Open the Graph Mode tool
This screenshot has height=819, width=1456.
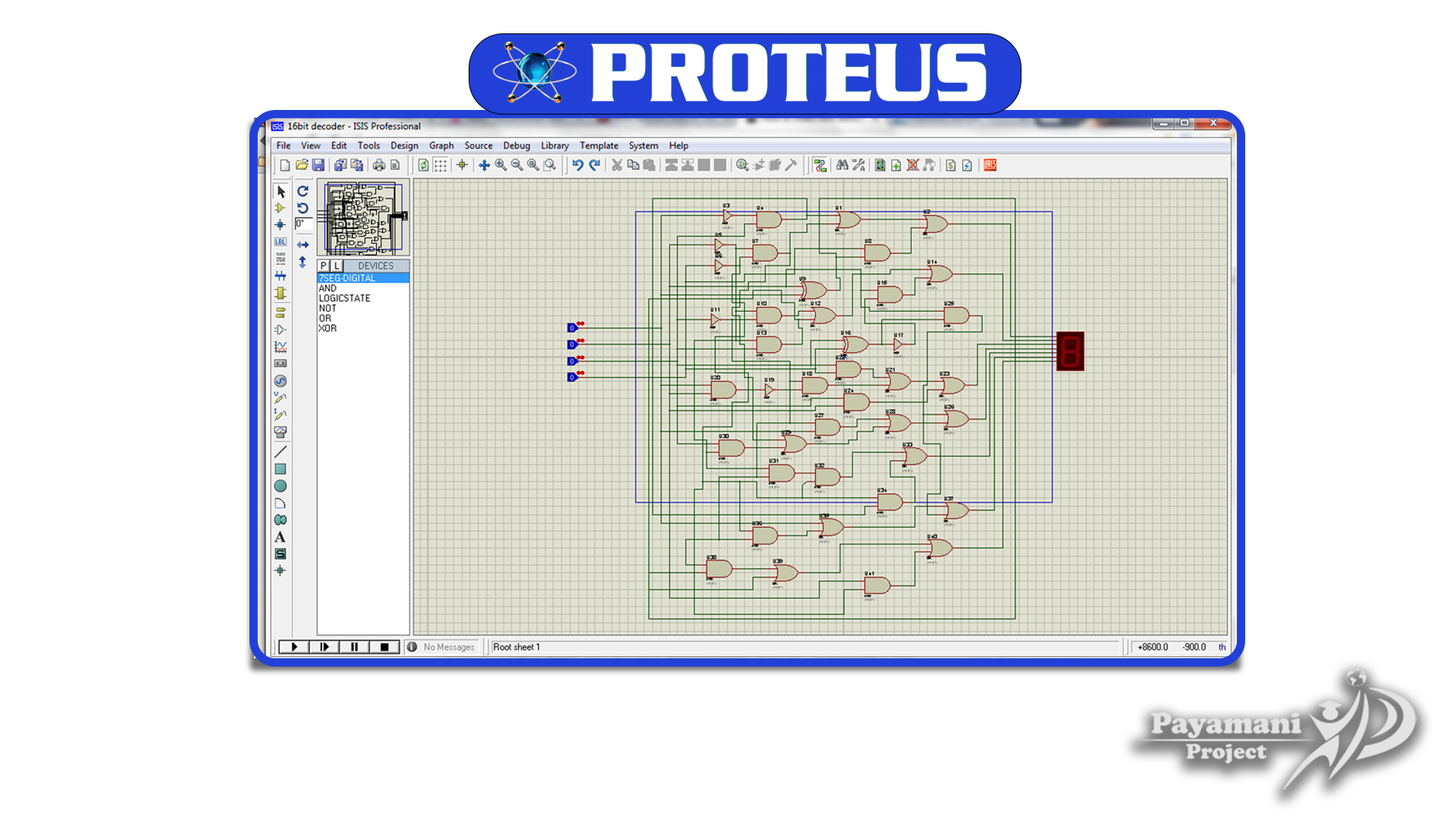[281, 347]
